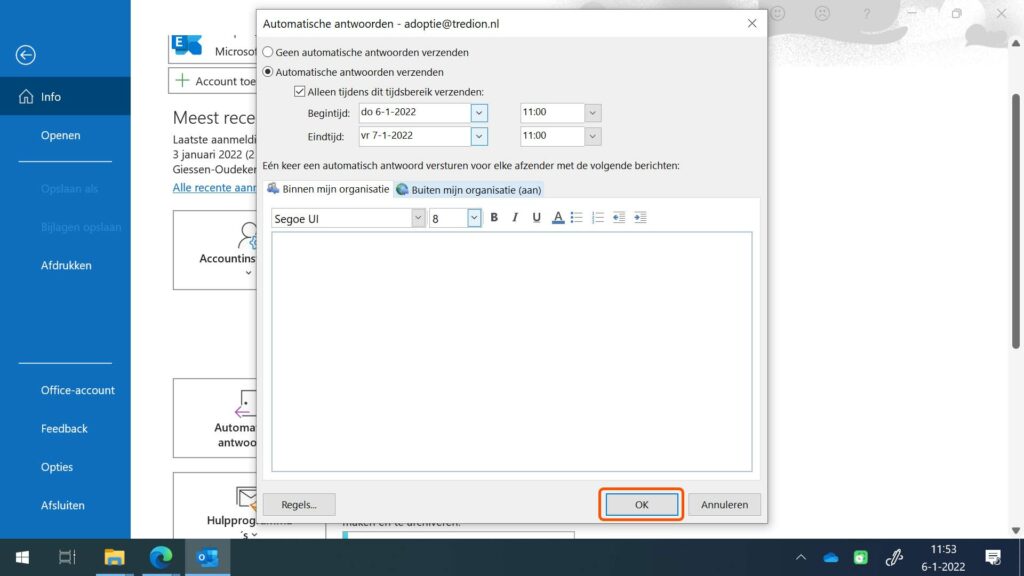Click the Account toevoegen button

pyautogui.click(x=213, y=81)
